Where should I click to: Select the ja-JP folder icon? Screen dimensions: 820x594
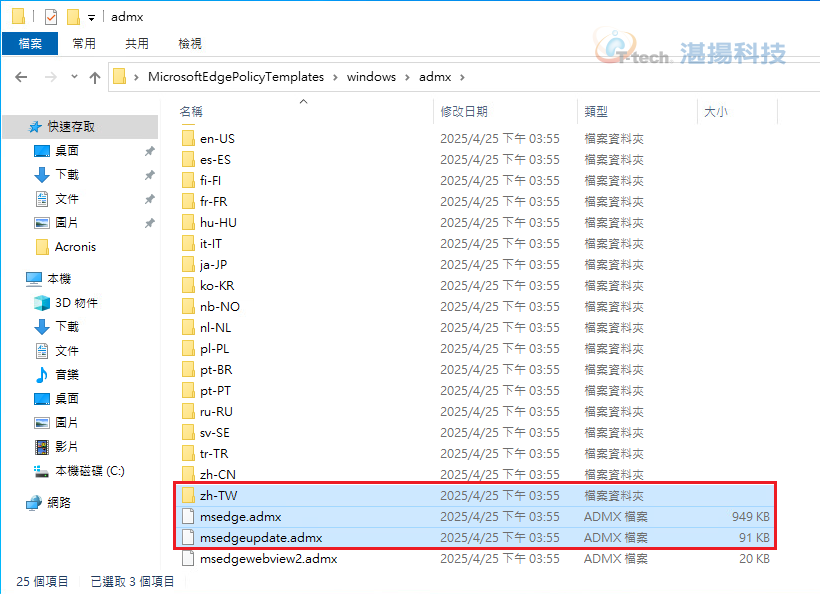pyautogui.click(x=188, y=265)
